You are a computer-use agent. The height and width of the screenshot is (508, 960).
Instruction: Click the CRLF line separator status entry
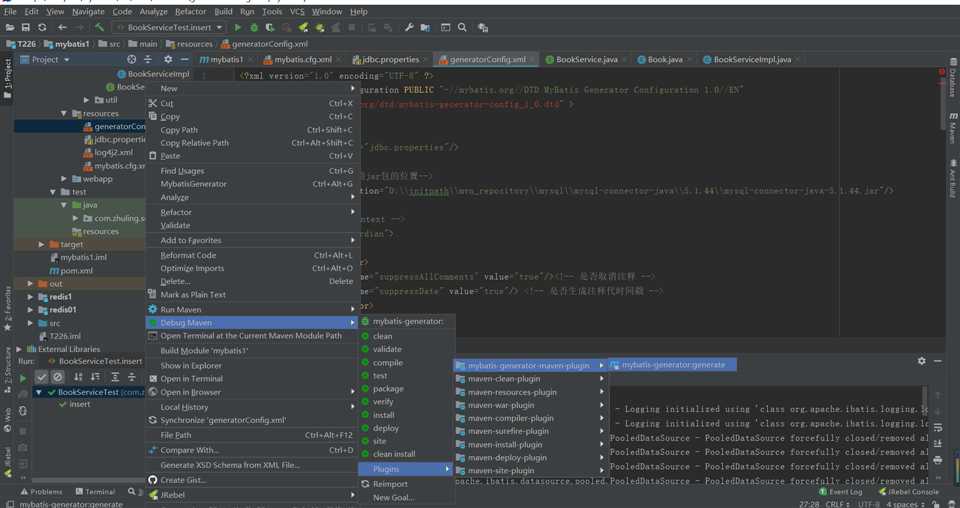[x=838, y=504]
